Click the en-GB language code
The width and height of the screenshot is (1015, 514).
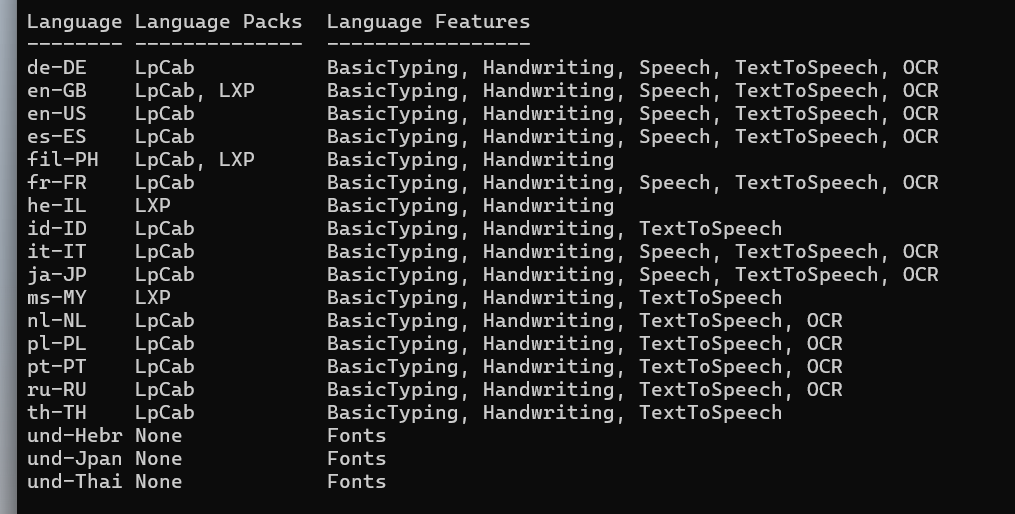pos(56,91)
